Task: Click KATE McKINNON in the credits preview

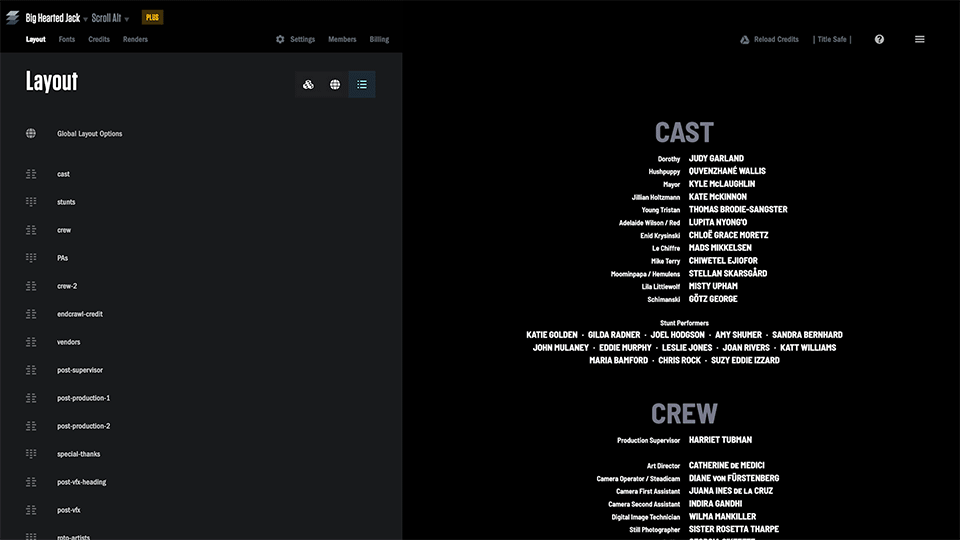Action: click(x=718, y=197)
